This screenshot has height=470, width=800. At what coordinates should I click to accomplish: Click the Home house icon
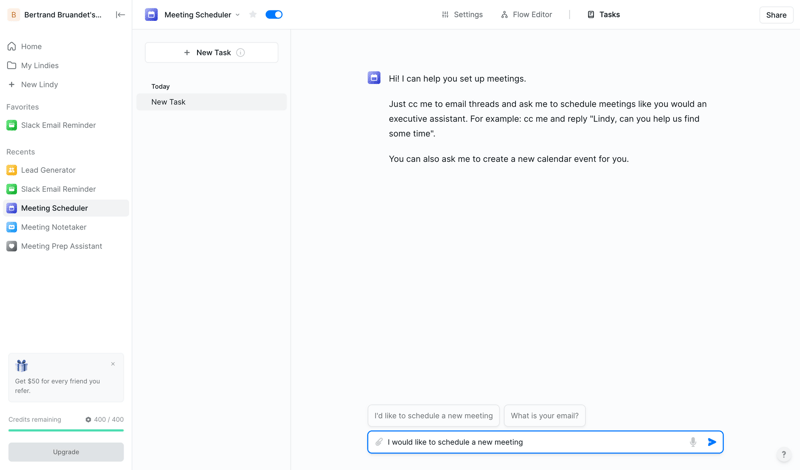pos(11,46)
